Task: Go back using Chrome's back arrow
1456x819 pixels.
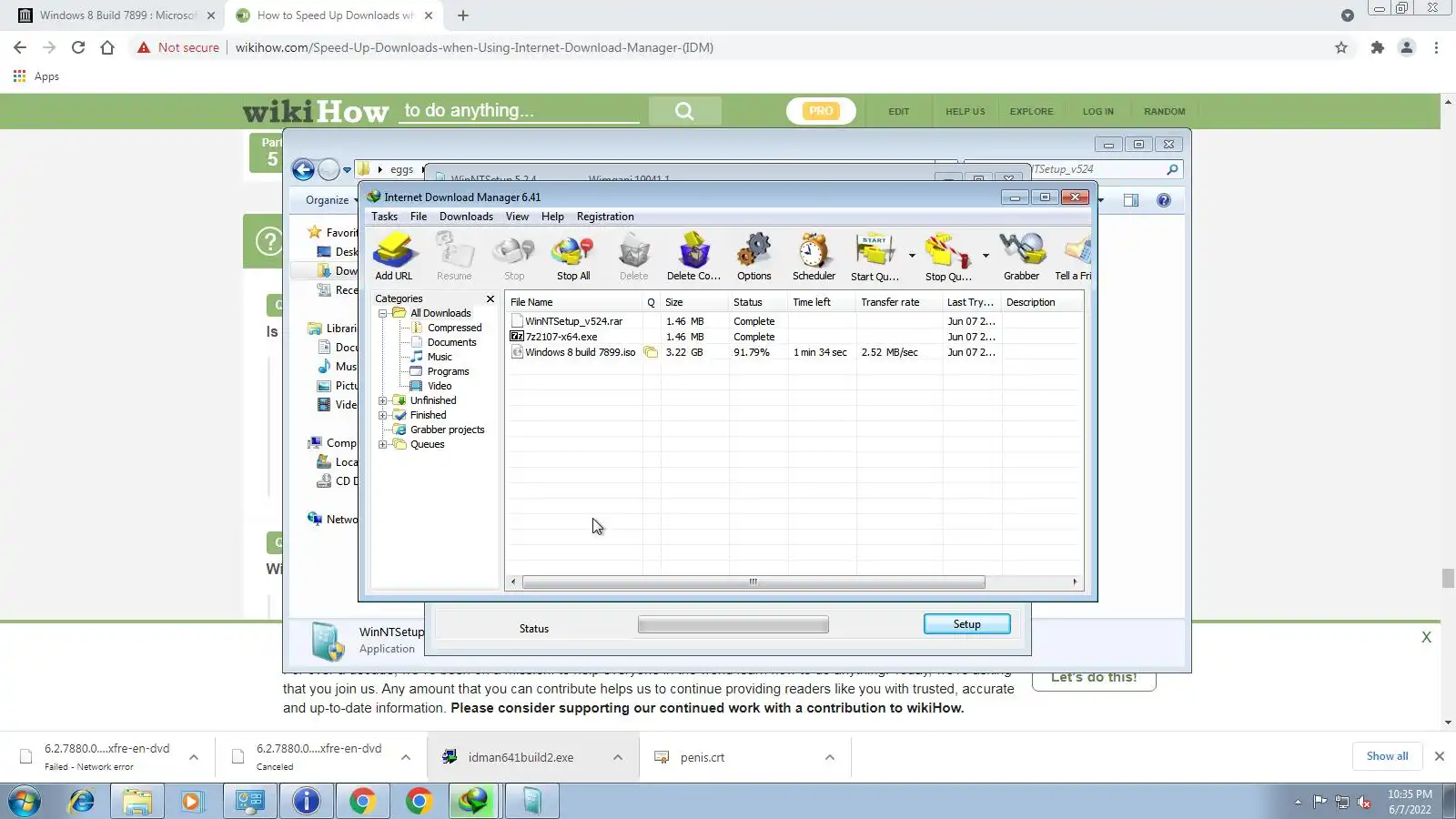Action: pos(20,47)
